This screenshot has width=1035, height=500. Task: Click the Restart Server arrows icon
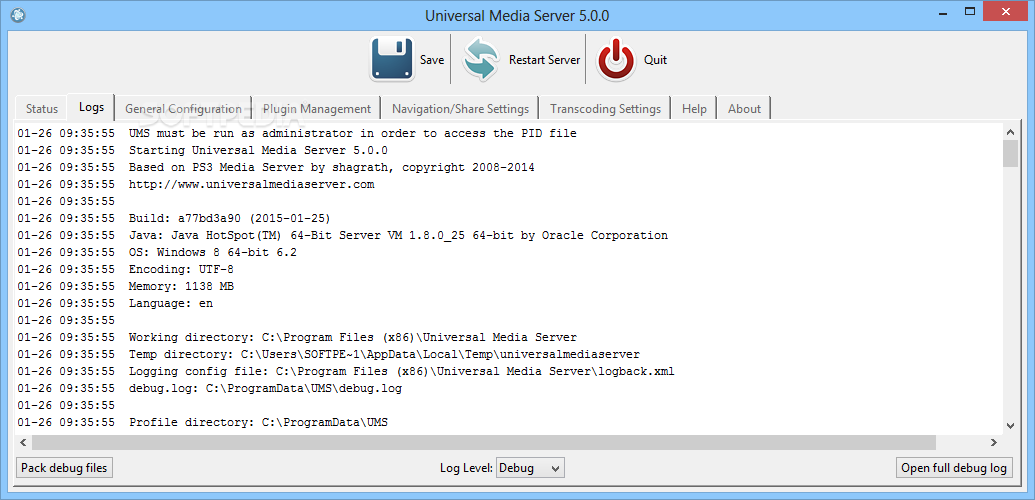point(481,59)
